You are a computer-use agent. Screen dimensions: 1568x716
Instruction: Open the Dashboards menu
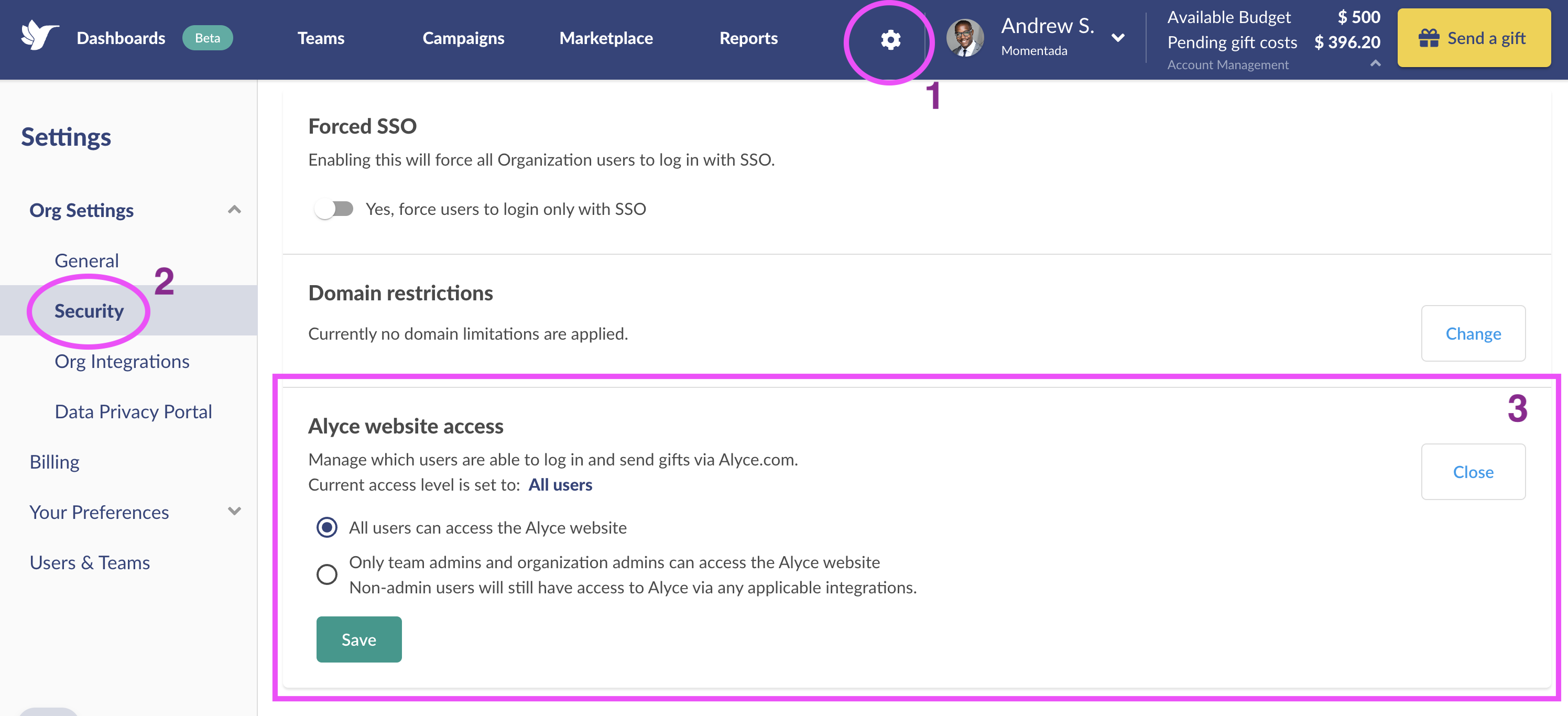pyautogui.click(x=121, y=38)
